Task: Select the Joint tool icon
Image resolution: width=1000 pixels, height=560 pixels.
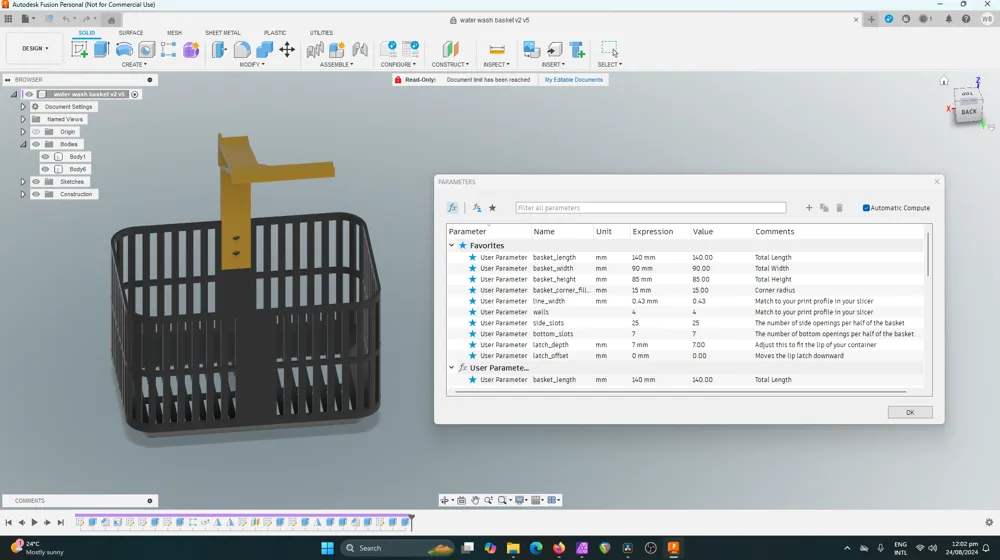Action: pyautogui.click(x=360, y=49)
